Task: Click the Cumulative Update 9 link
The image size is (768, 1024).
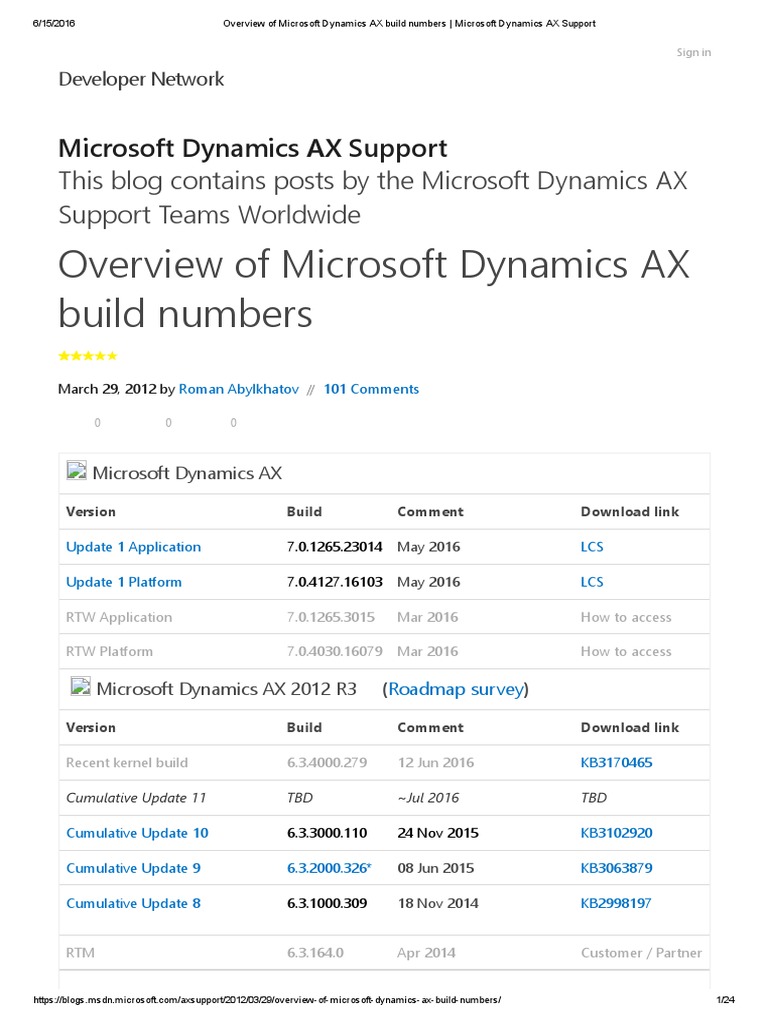Action: coord(133,868)
